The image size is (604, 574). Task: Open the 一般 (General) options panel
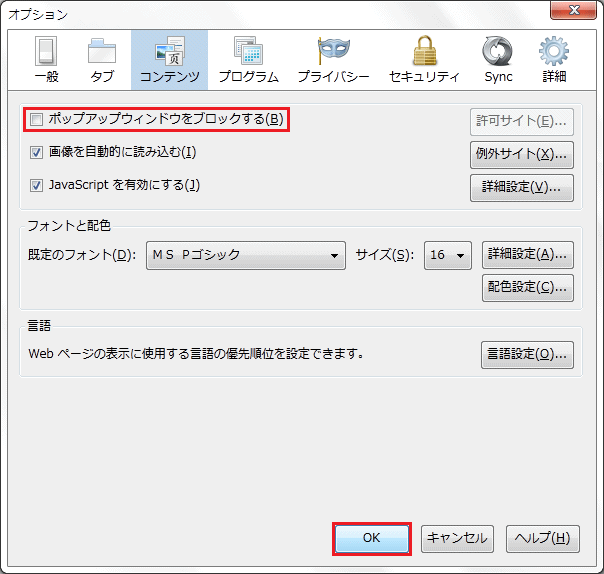tap(47, 60)
